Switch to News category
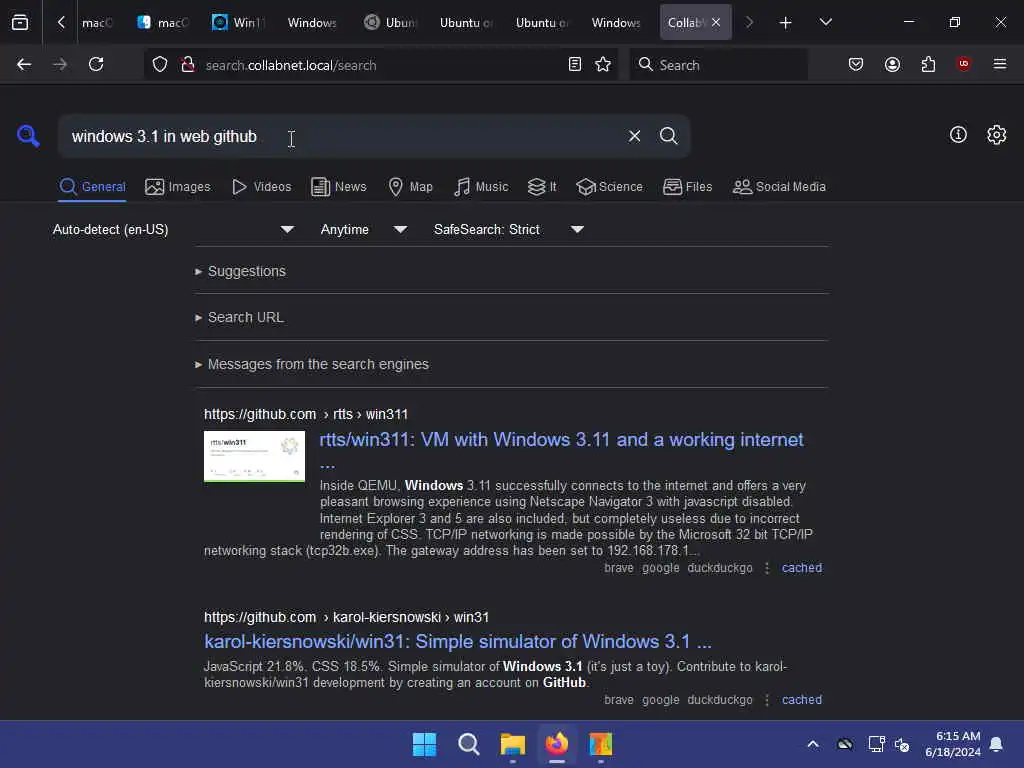The width and height of the screenshot is (1024, 768). click(338, 187)
